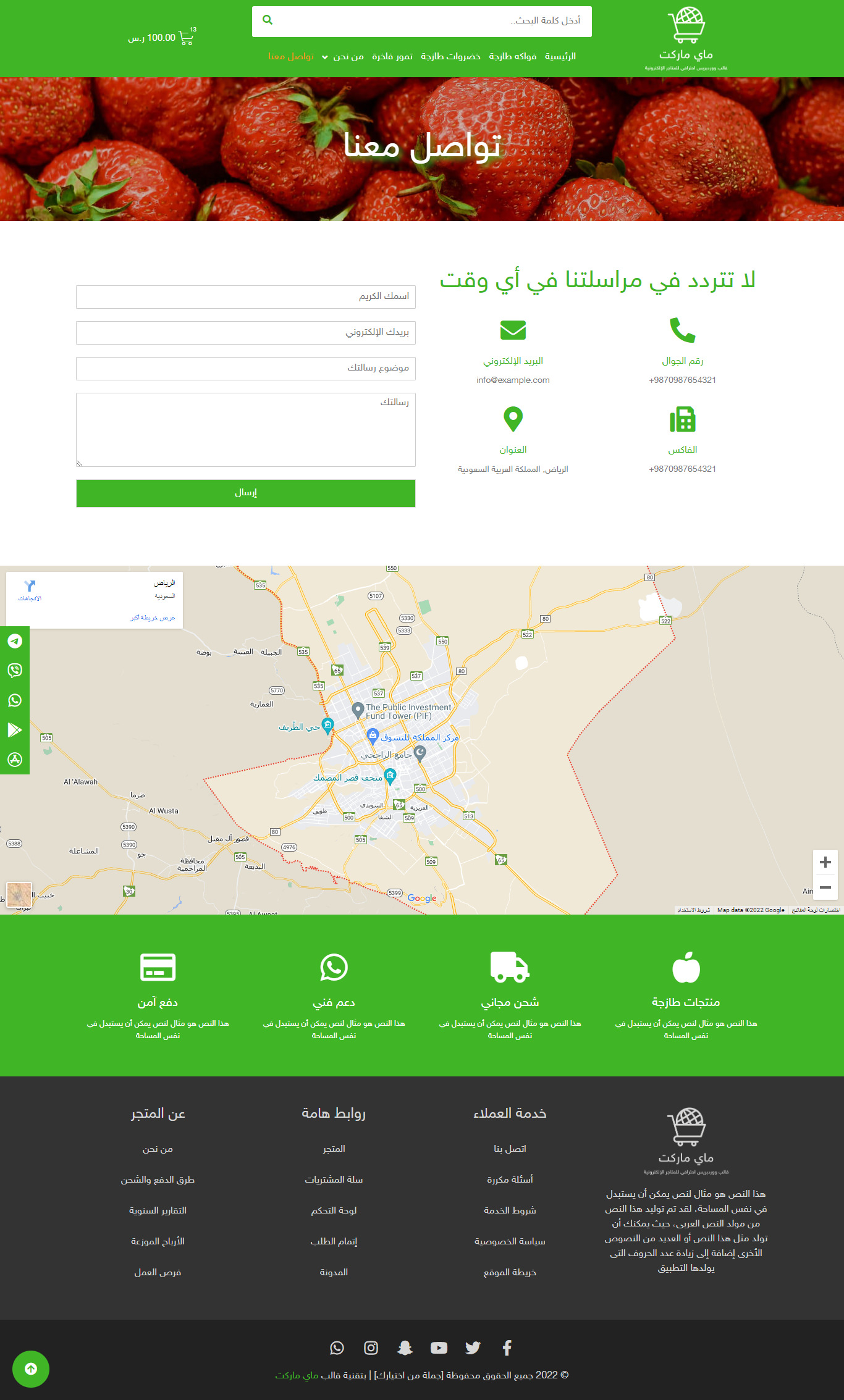Open the فواكه طازجة menu item

tap(512, 57)
